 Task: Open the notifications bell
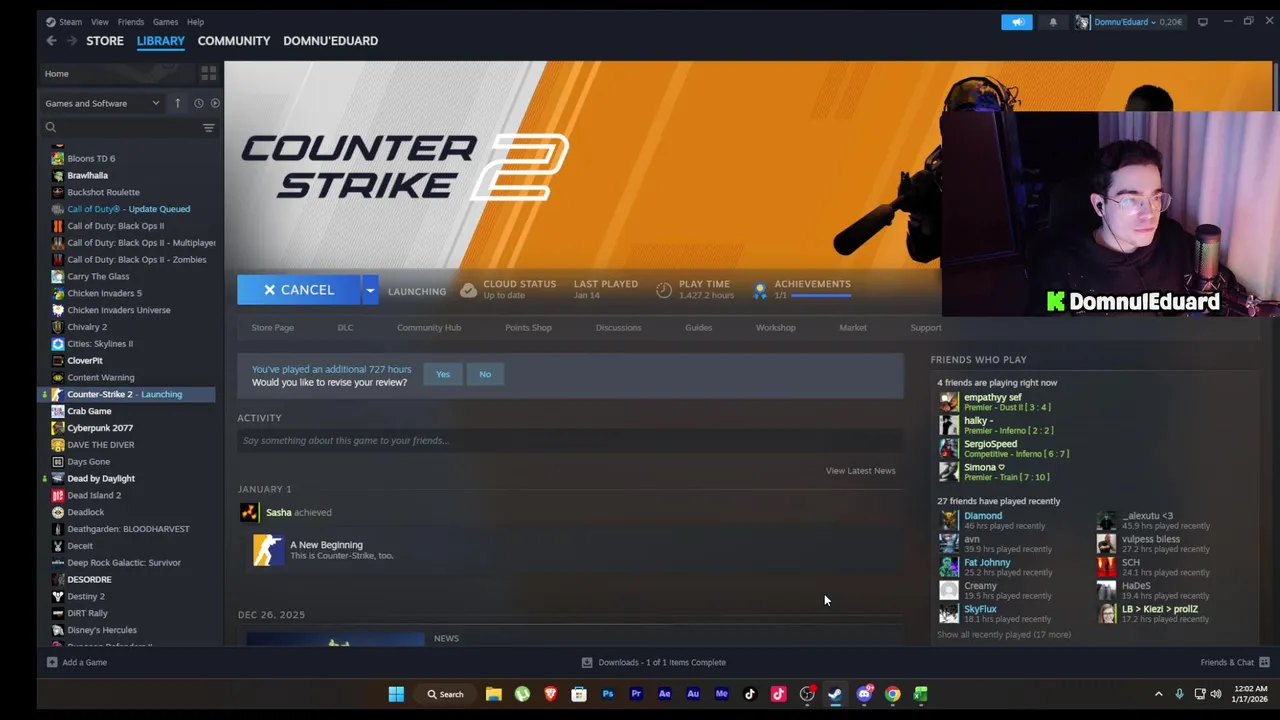(1053, 22)
